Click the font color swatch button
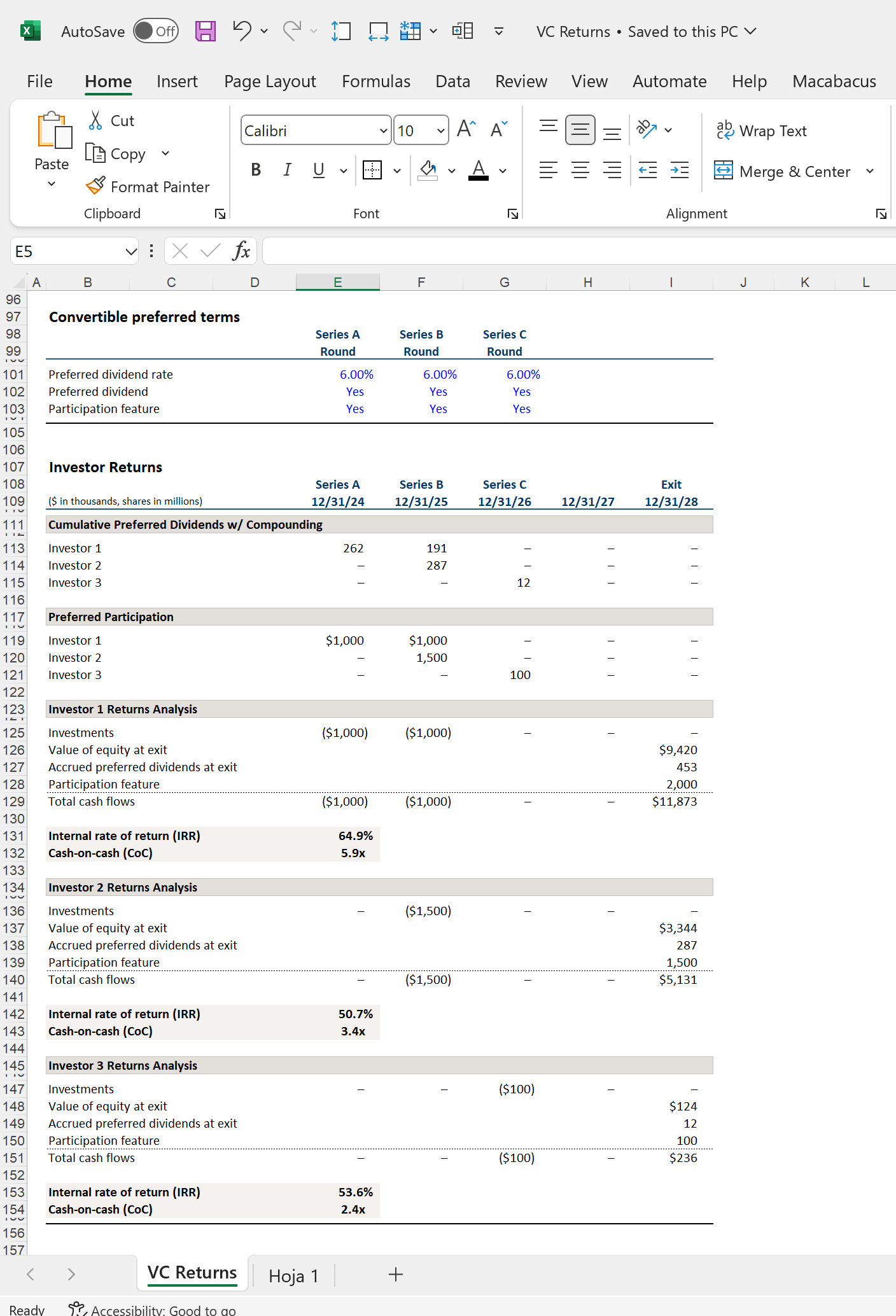The width and height of the screenshot is (896, 1316). [x=479, y=171]
